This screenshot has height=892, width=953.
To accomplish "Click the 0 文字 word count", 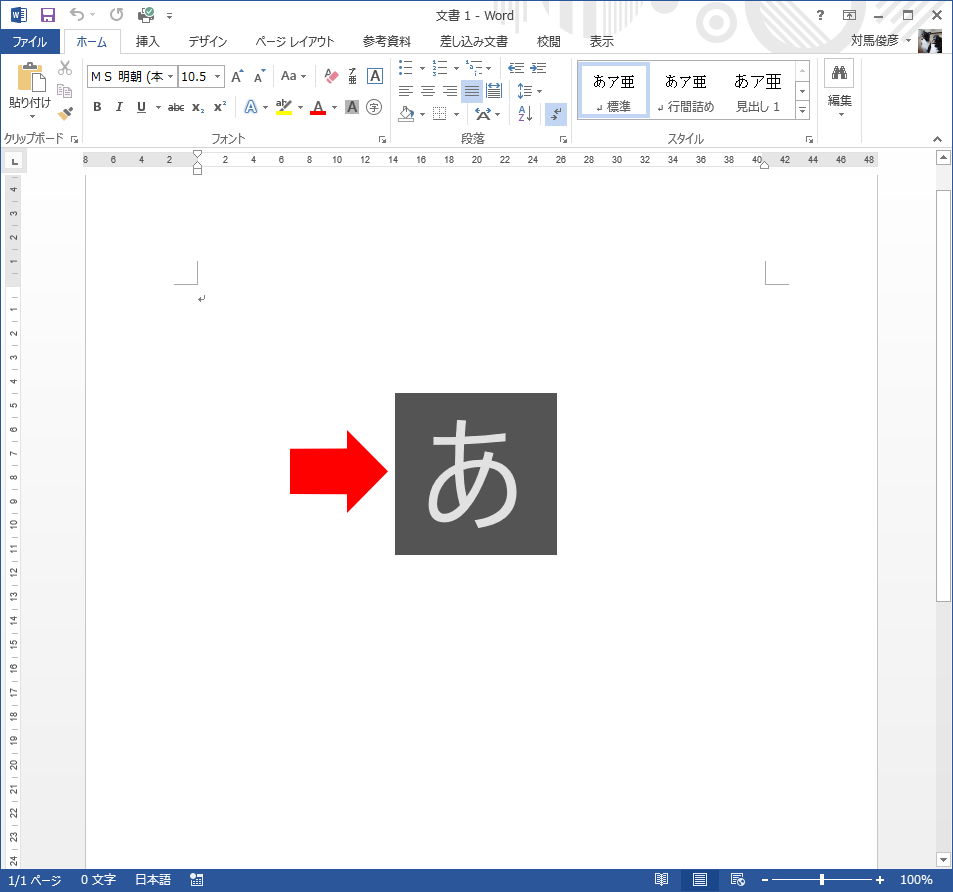I will pyautogui.click(x=98, y=880).
